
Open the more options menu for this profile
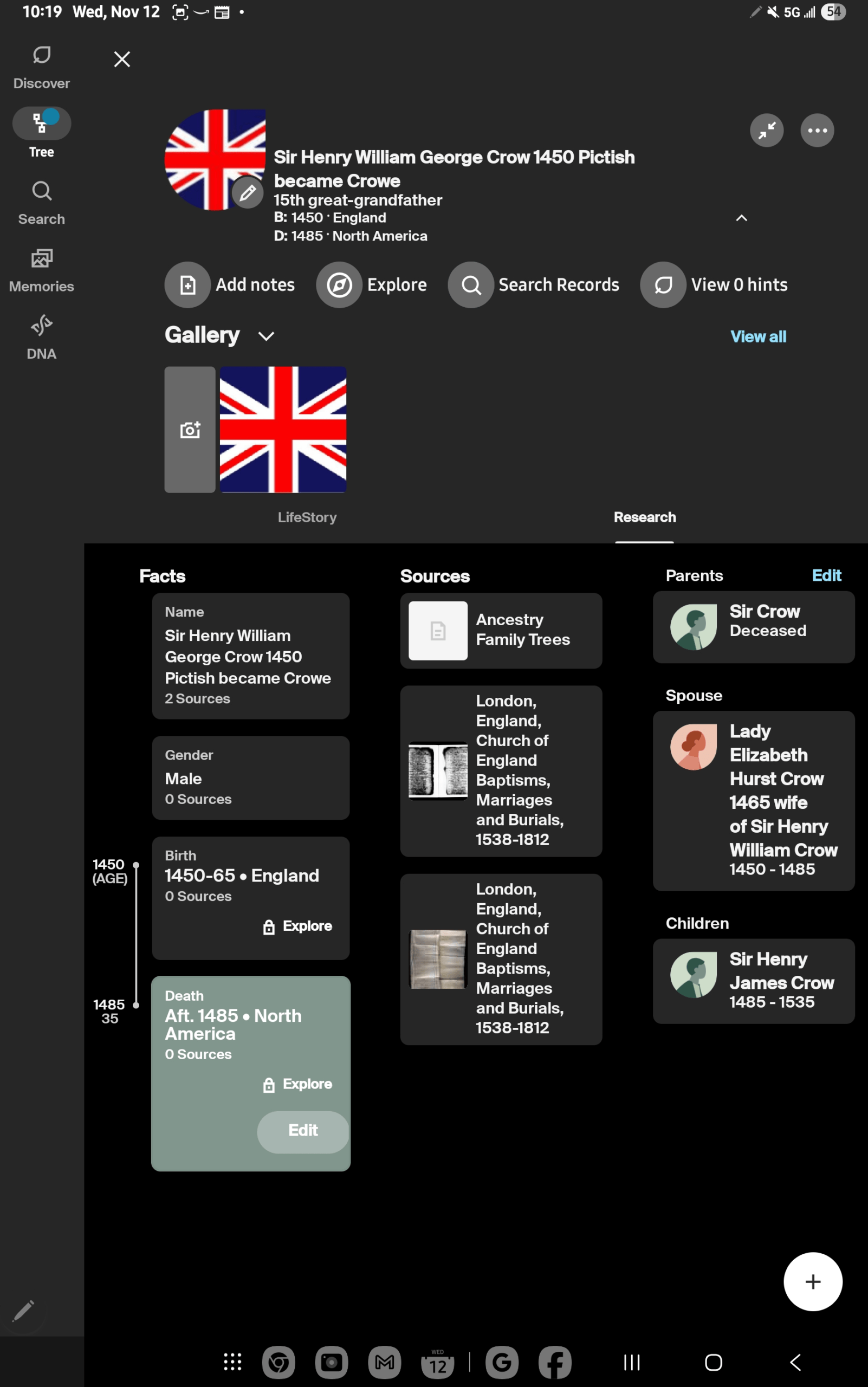tap(817, 131)
